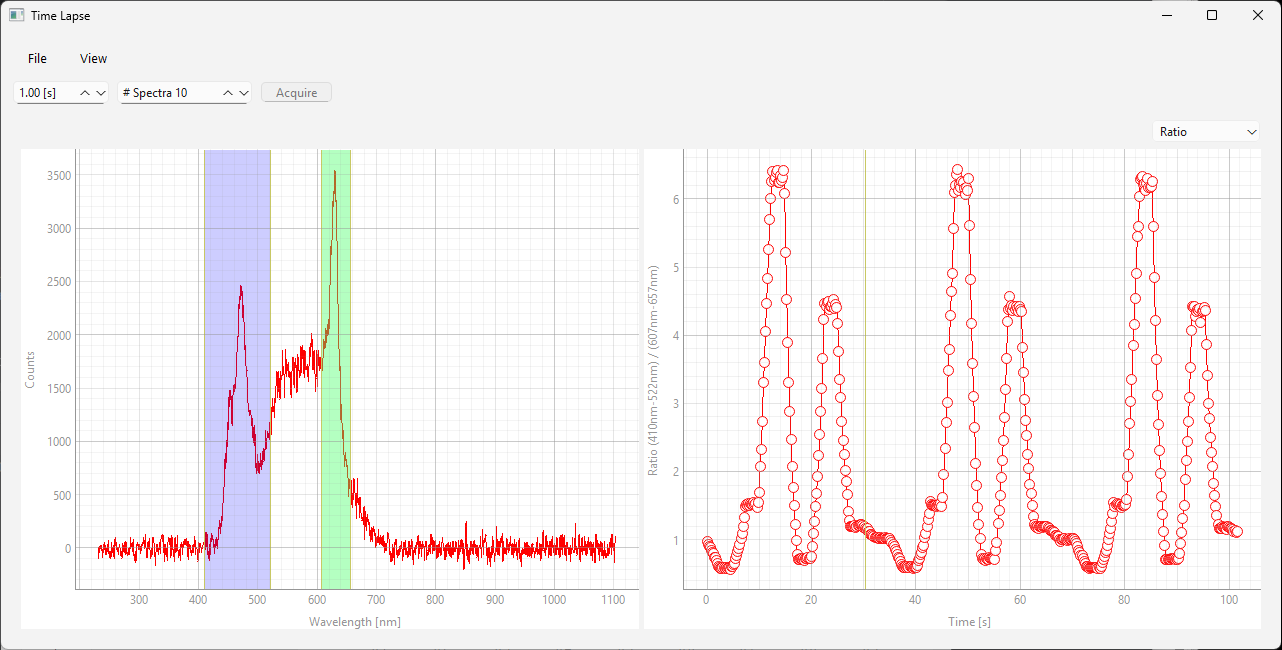Click the Wavelength [nm] axis label
This screenshot has width=1282, height=650.
pos(355,621)
